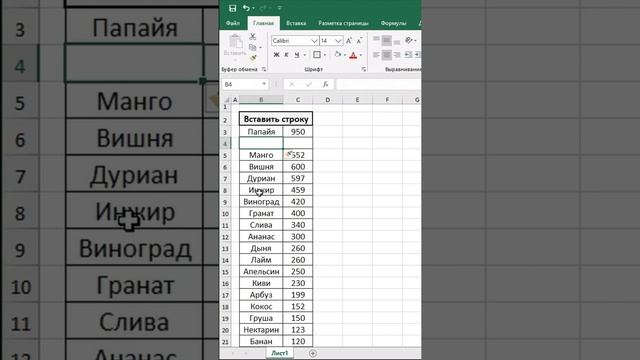Click the Name Box showing B4

click(x=242, y=84)
